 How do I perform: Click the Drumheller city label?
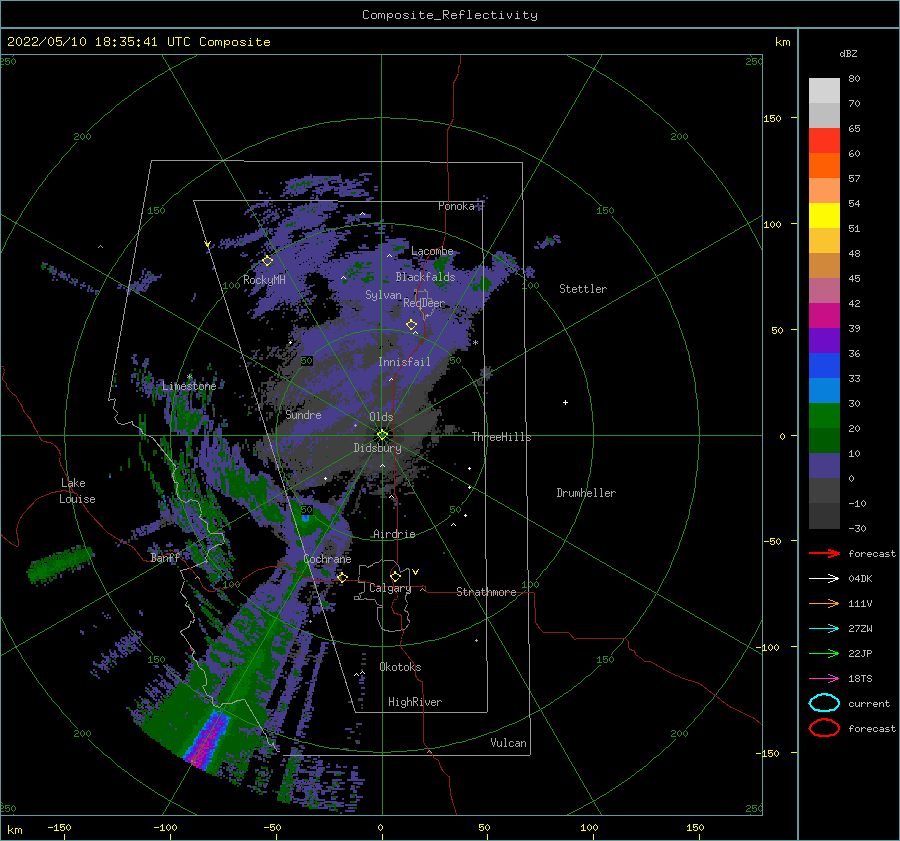coord(586,493)
